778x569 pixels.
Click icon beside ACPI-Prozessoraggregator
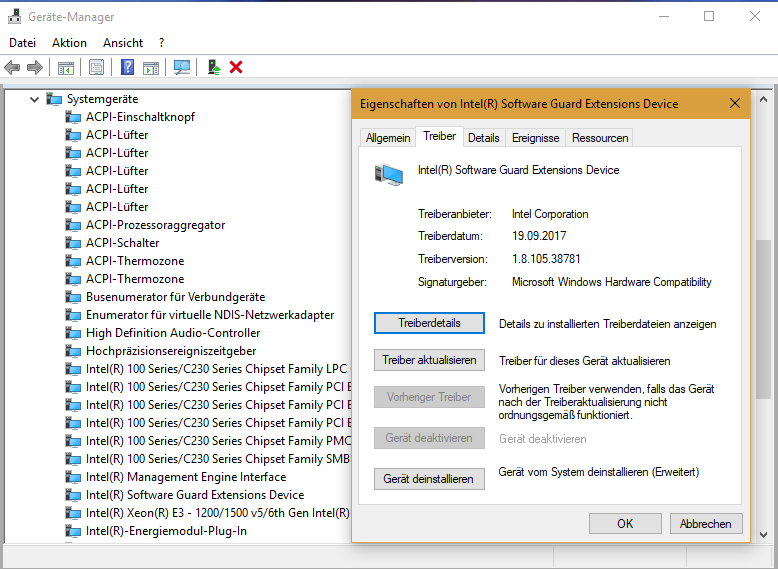point(73,225)
